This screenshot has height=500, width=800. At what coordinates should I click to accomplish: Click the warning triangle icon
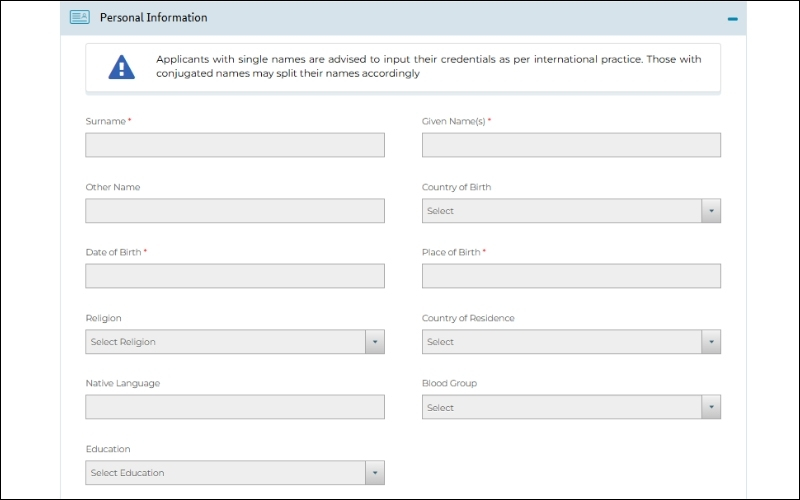coord(121,67)
